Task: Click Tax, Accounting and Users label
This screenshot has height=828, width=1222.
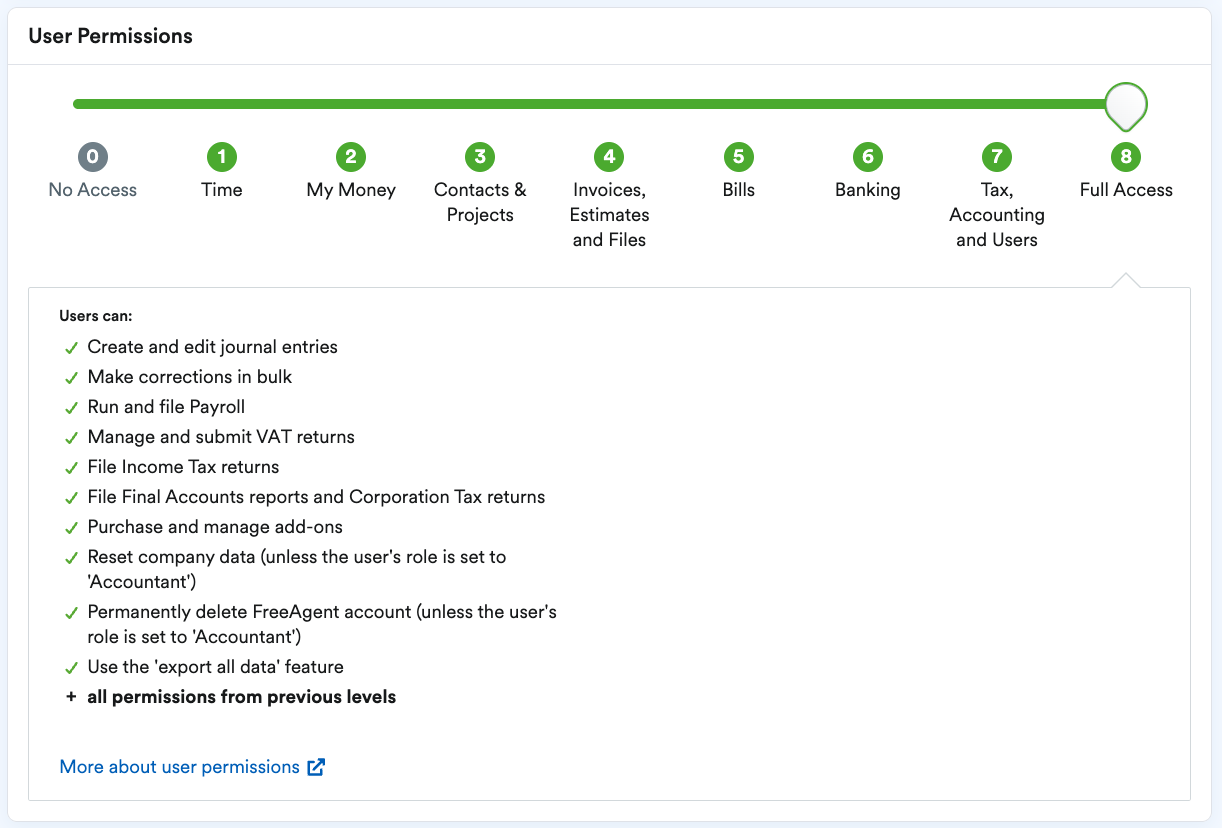Action: click(997, 215)
